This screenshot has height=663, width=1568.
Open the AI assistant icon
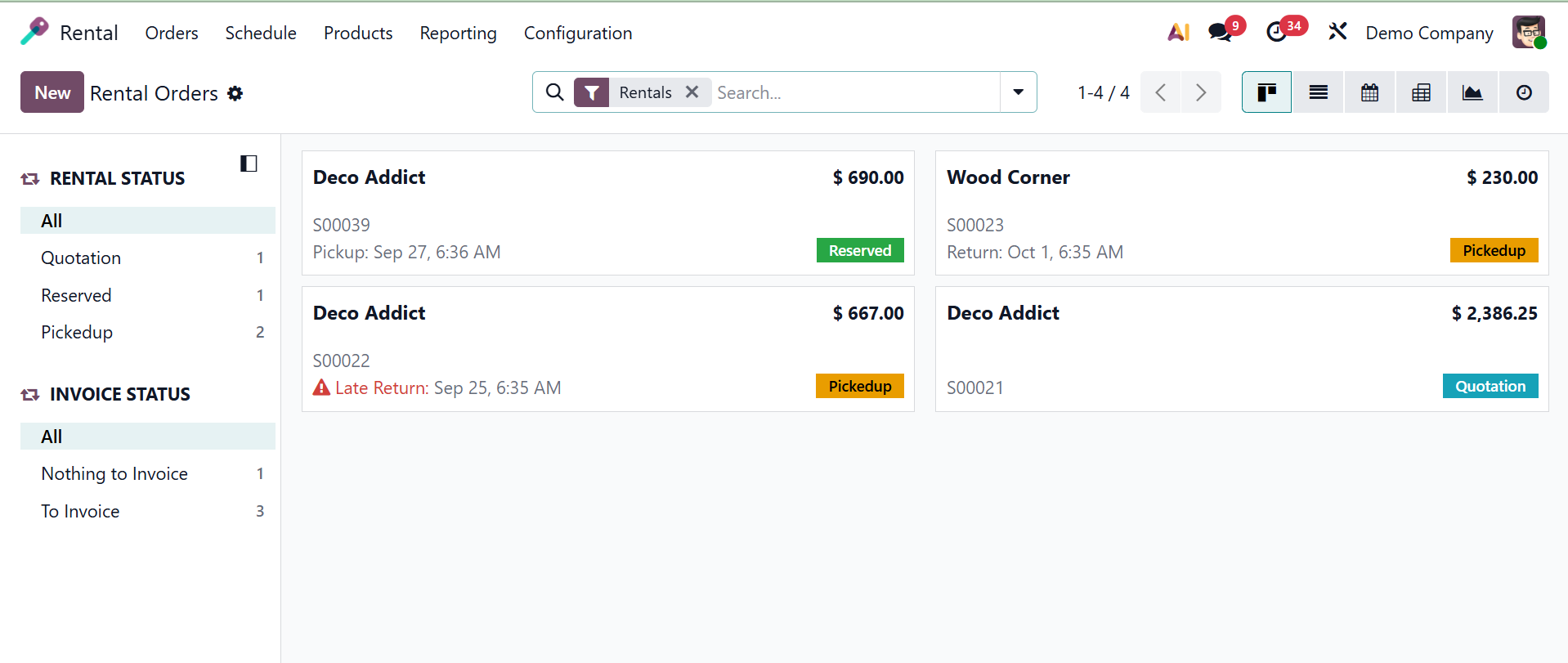pos(1178,33)
